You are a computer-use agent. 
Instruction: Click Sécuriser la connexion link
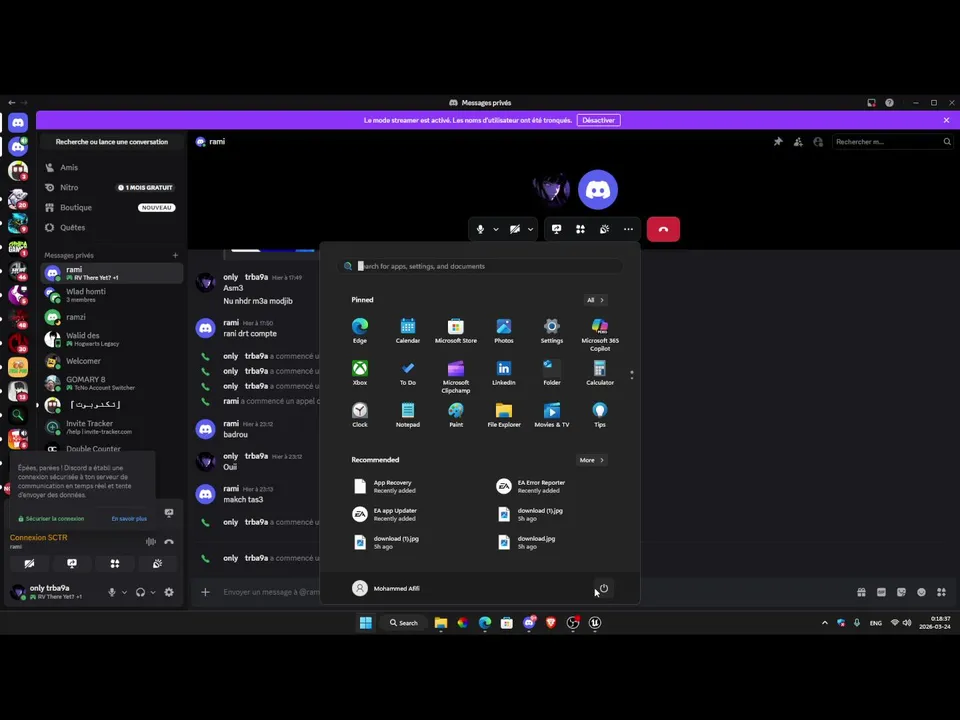click(51, 519)
